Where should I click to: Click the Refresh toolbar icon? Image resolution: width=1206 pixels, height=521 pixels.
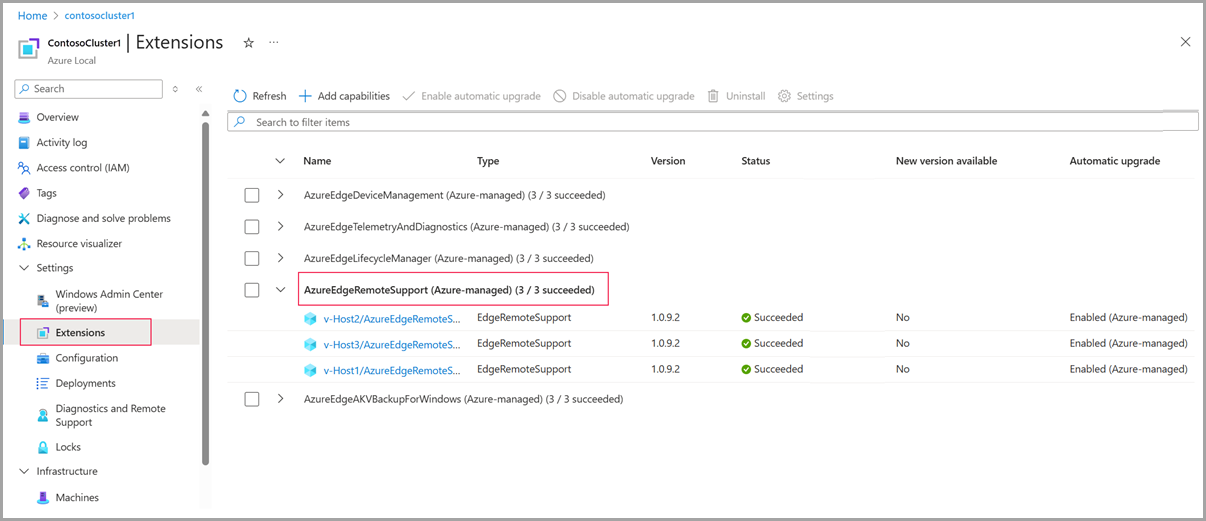pyautogui.click(x=240, y=96)
